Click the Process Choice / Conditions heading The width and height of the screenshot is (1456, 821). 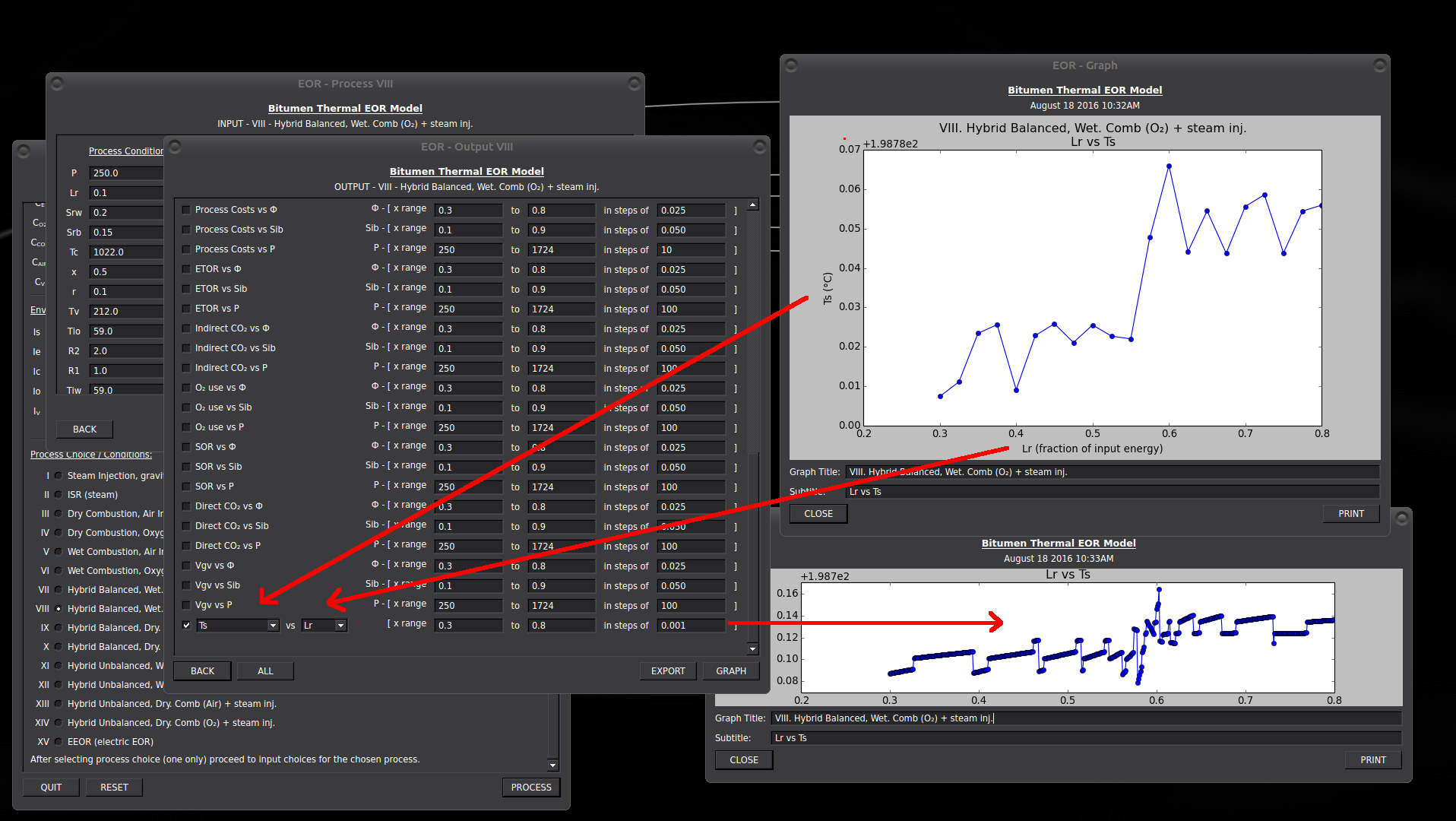point(91,455)
